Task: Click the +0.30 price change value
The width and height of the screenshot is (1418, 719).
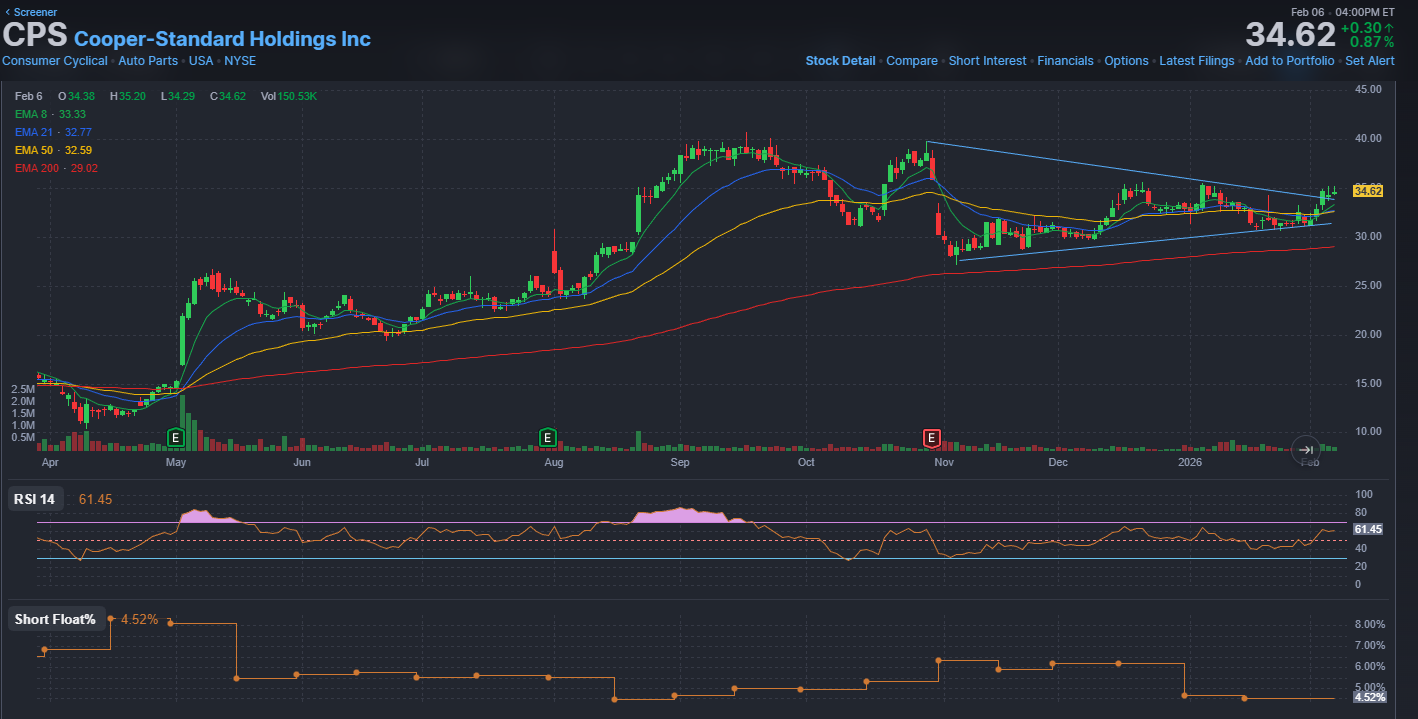Action: point(1368,28)
